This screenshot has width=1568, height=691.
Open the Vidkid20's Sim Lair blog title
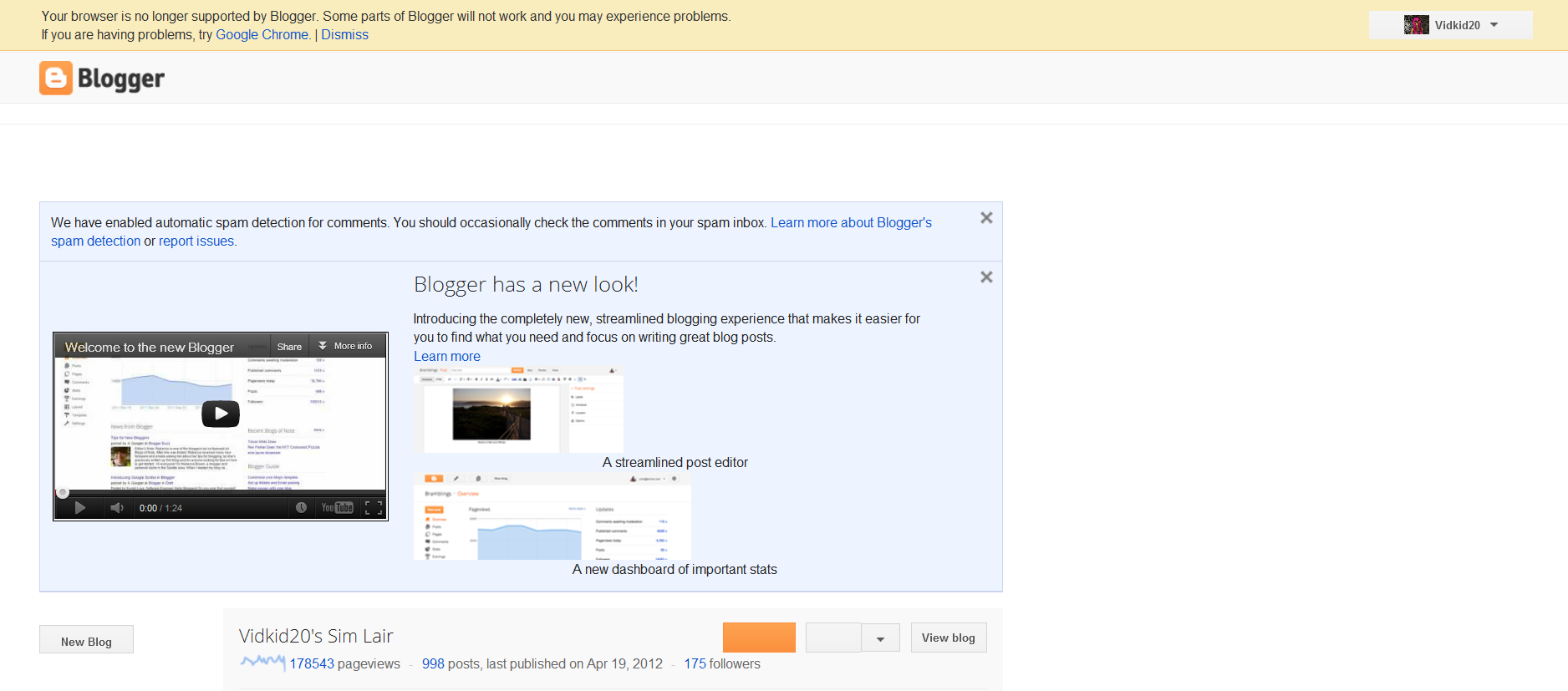pos(316,637)
